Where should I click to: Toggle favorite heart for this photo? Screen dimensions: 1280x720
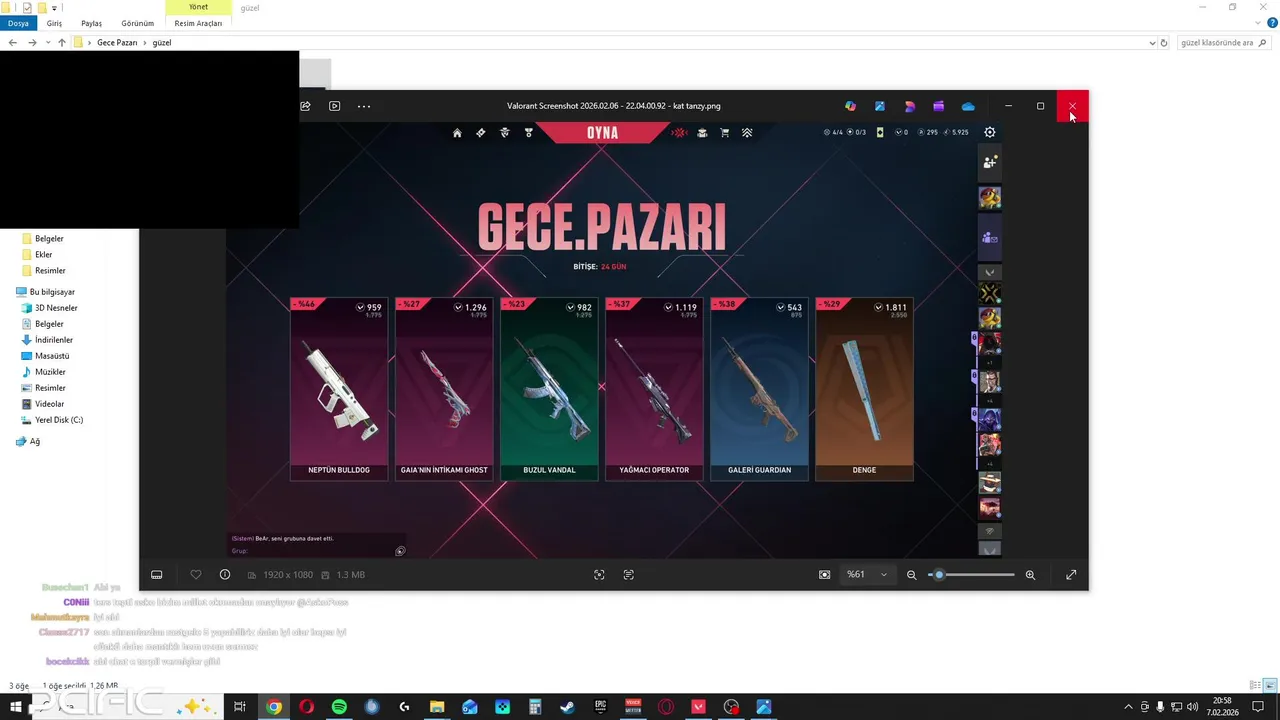(196, 575)
